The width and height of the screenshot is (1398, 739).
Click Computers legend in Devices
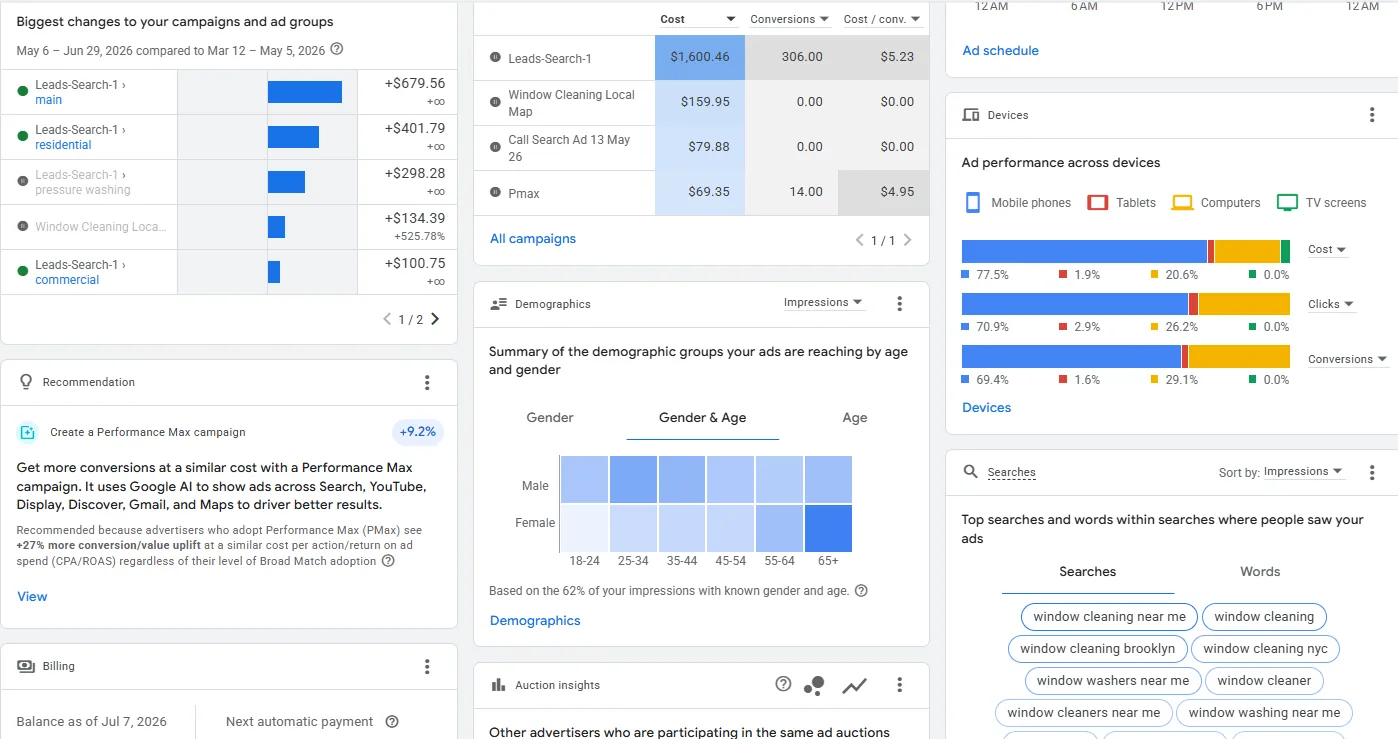point(1216,202)
